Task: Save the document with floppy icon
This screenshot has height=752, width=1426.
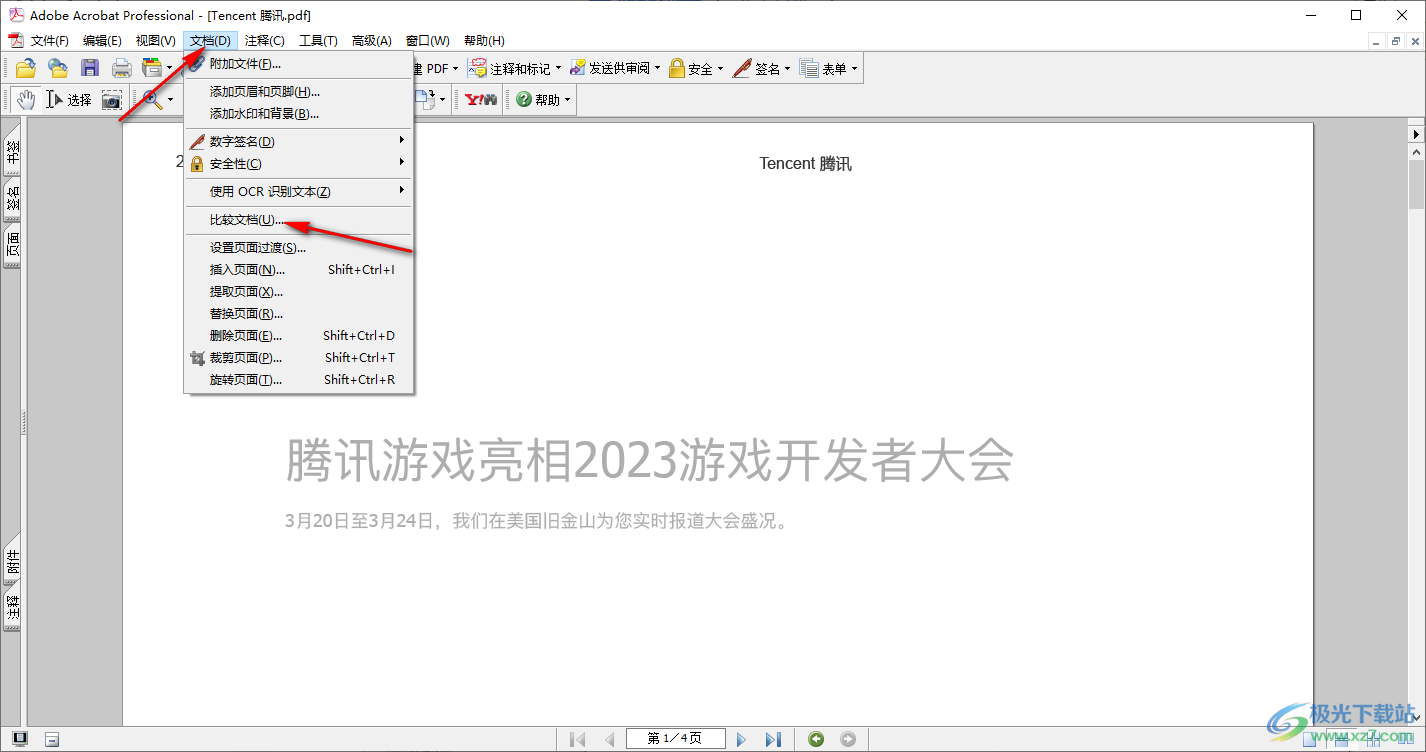Action: (x=90, y=68)
